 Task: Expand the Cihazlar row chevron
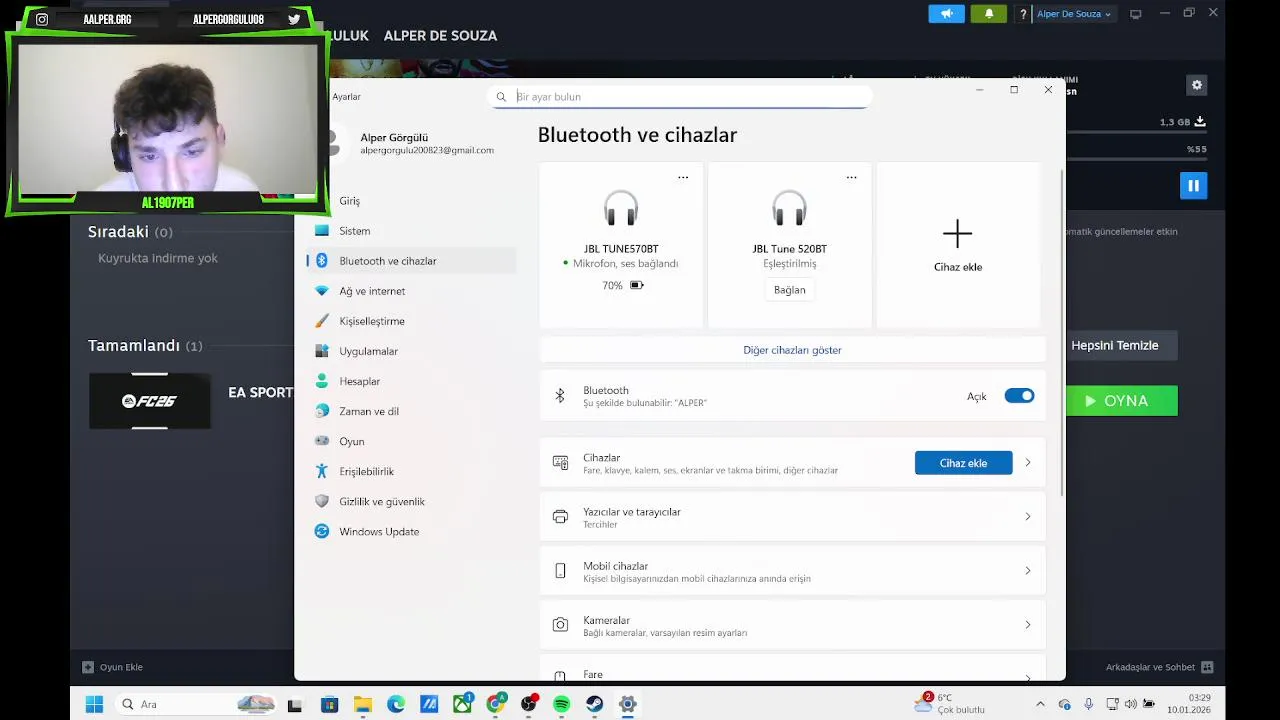[1027, 463]
